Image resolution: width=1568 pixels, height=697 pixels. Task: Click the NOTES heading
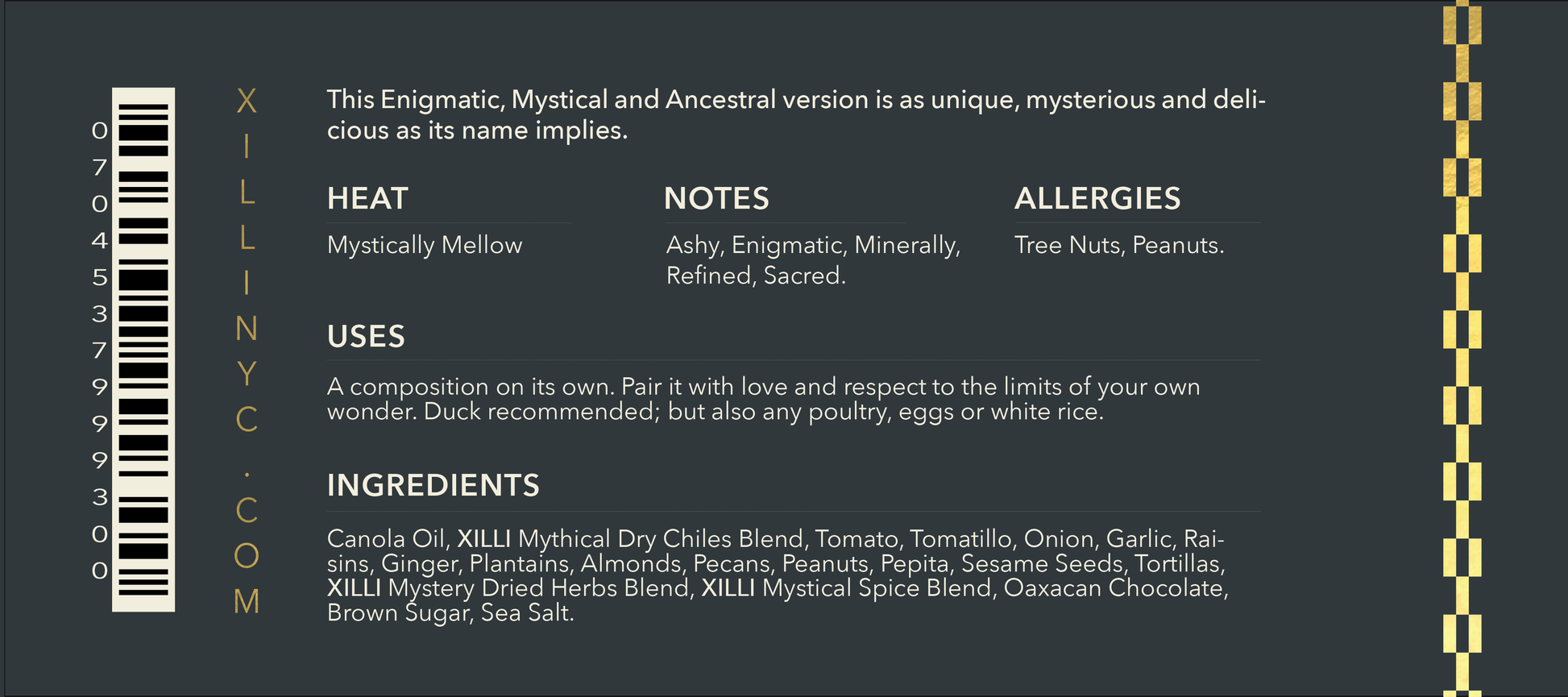716,199
